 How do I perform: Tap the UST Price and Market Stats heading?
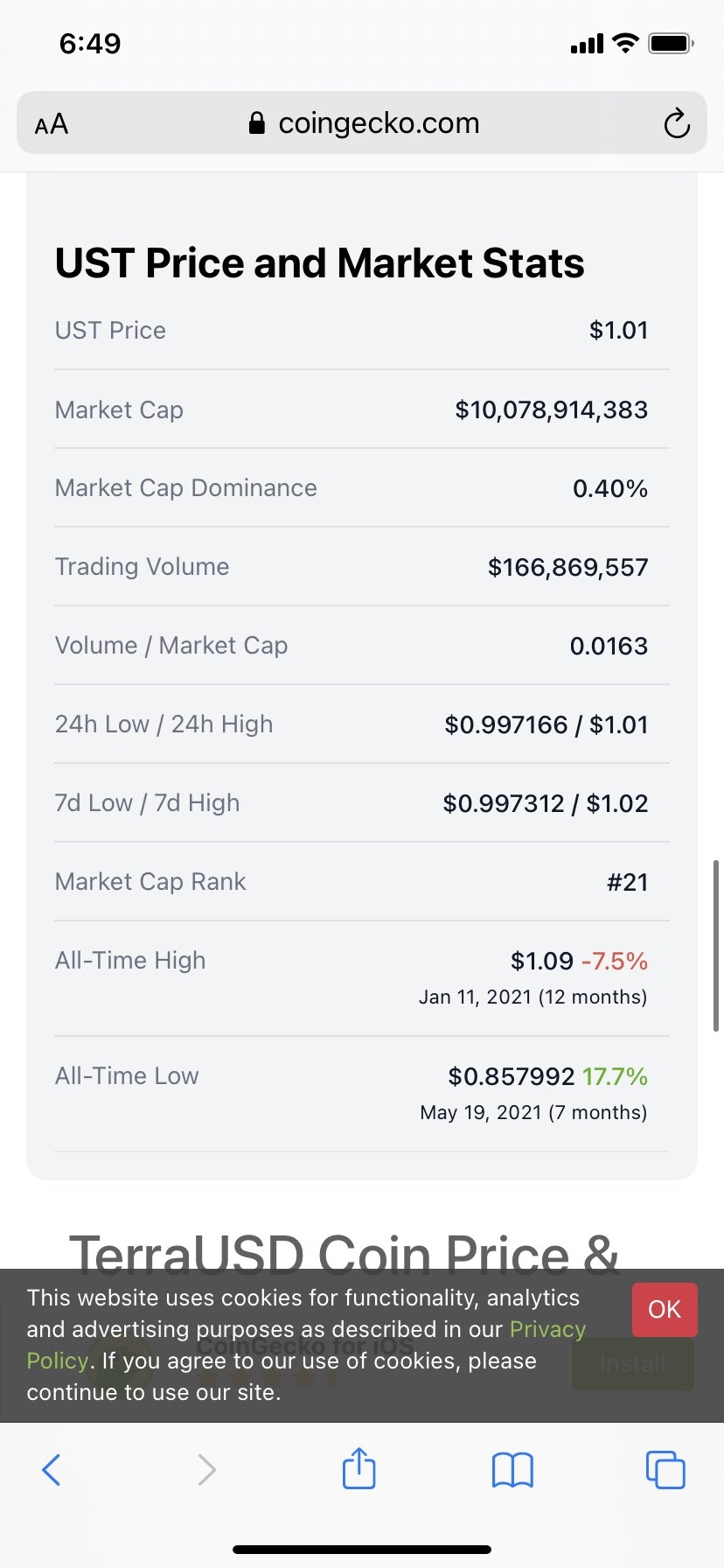319,263
